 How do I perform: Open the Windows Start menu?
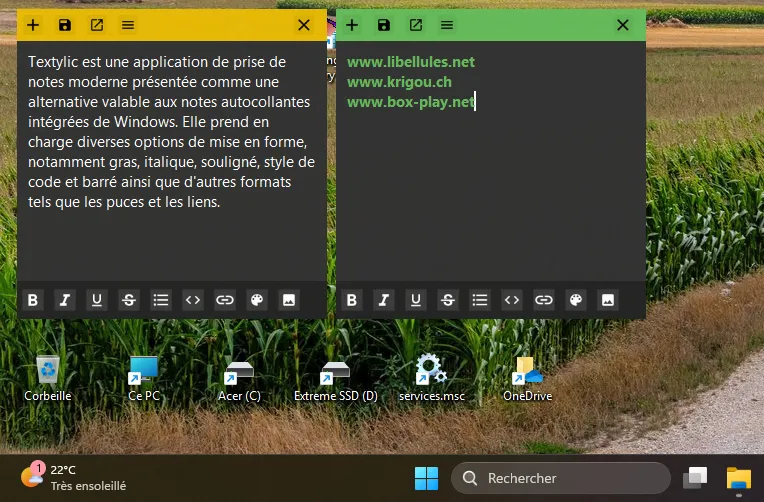coord(426,478)
